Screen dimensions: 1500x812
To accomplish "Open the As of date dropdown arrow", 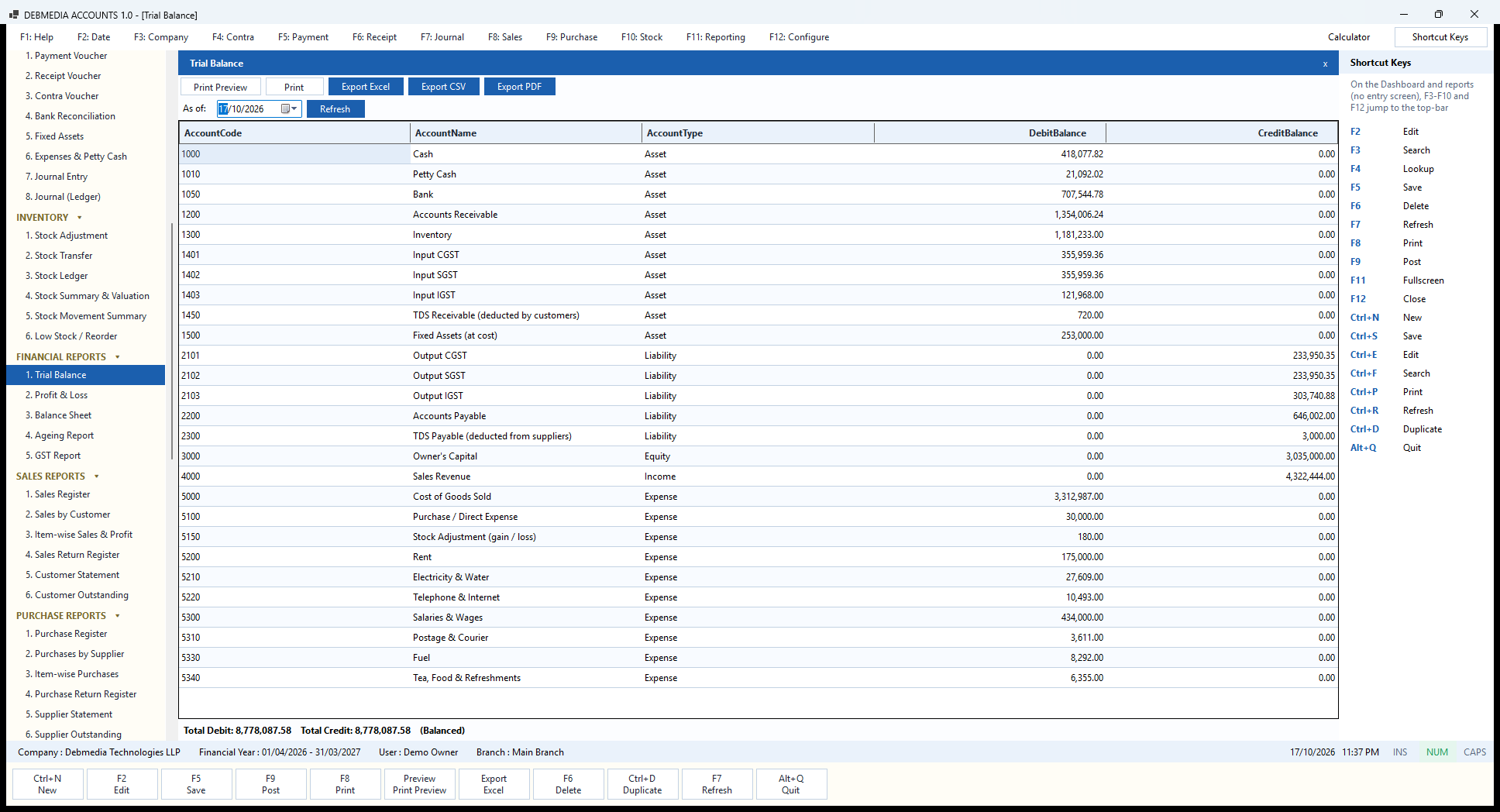I will point(294,109).
